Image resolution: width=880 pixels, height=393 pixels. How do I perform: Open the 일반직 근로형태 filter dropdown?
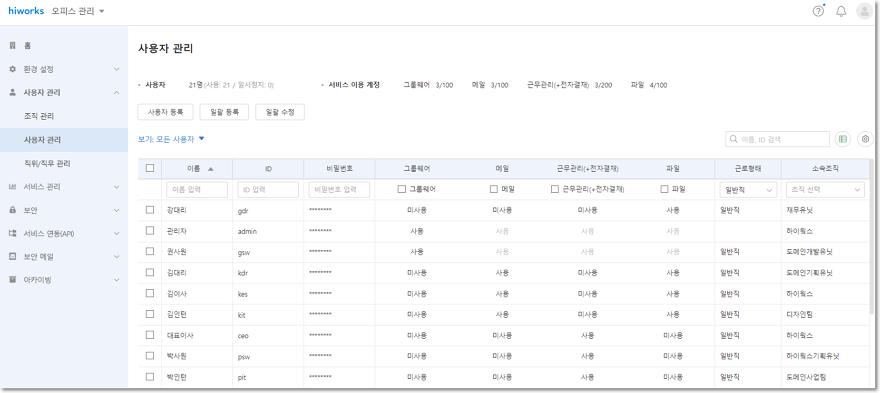point(748,190)
